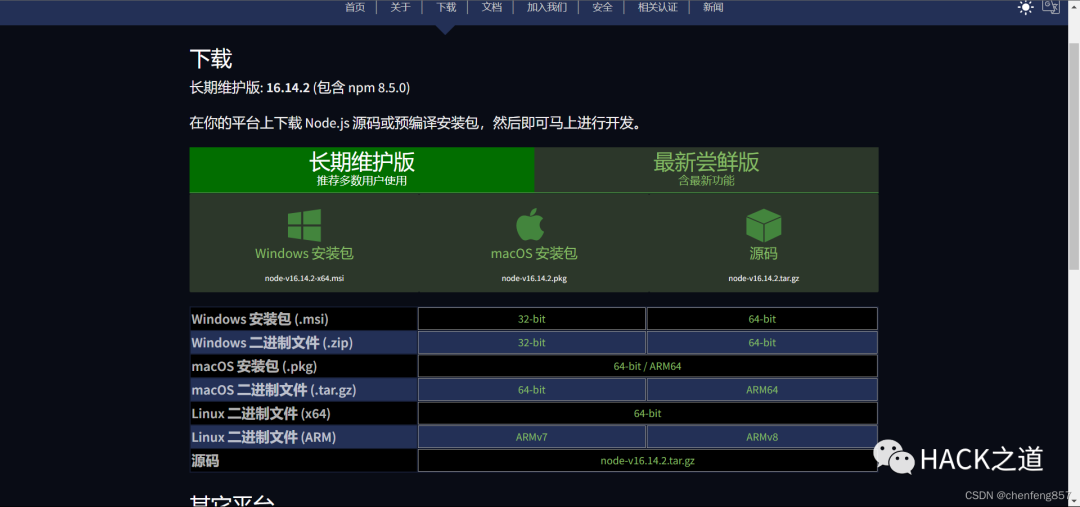The image size is (1080, 507).
Task: Download node-v16.14.2.tar.gz under 源码 icon
Action: point(763,278)
